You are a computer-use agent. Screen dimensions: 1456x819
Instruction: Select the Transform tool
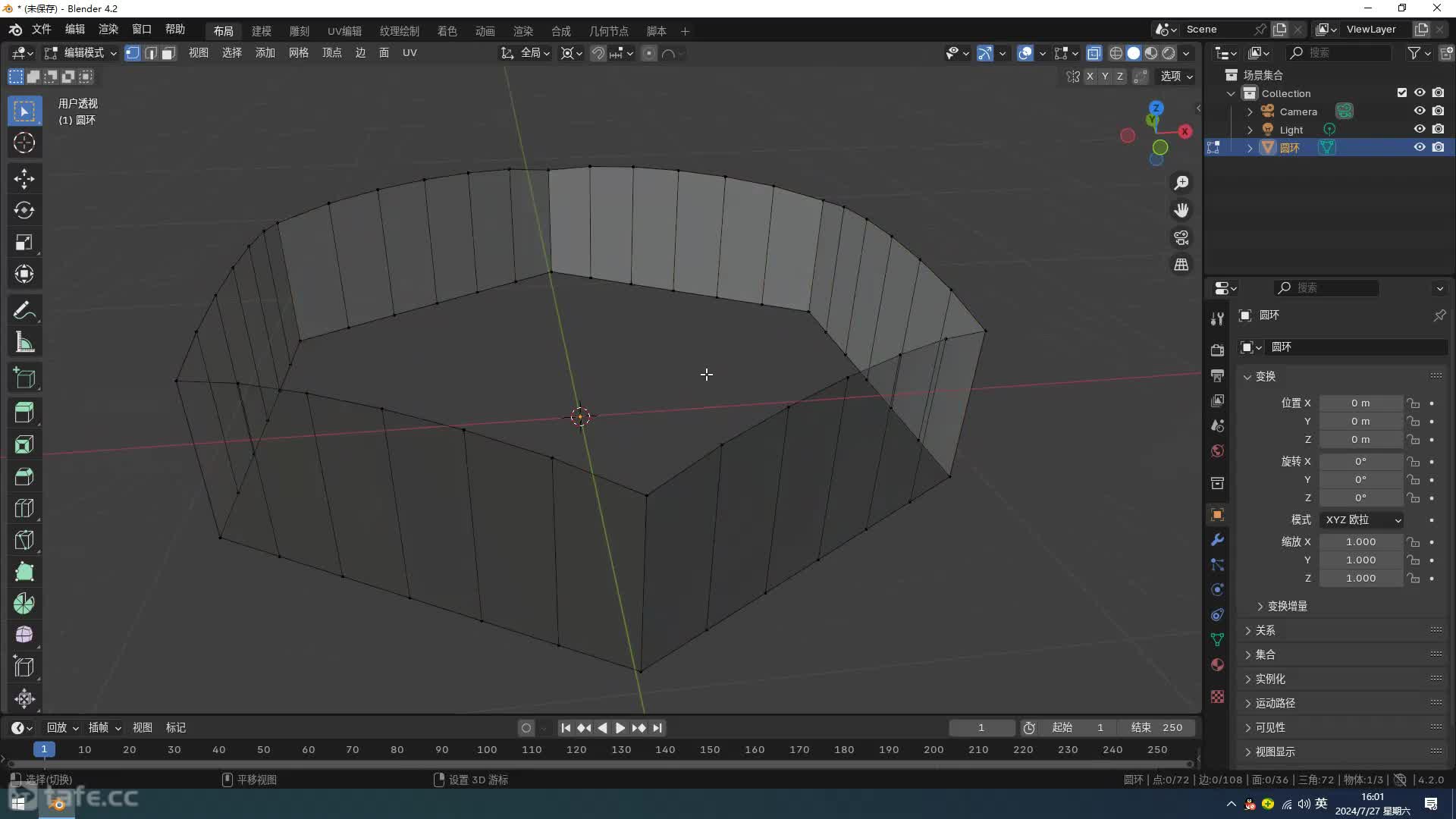[x=24, y=274]
